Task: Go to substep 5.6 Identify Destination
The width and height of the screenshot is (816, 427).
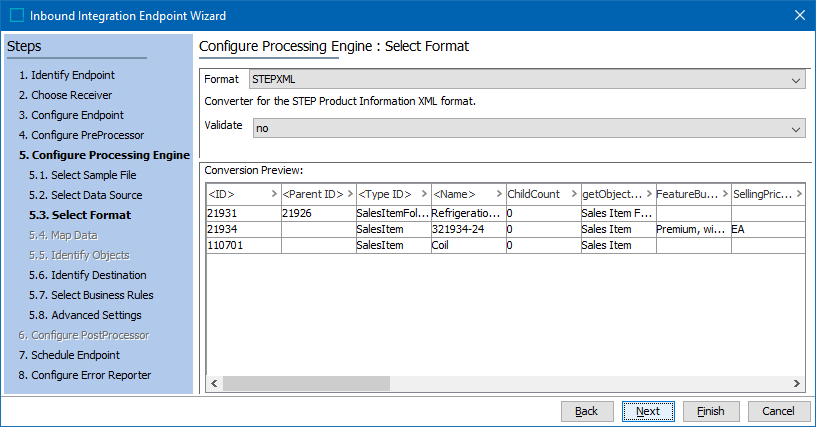Action: (x=87, y=275)
